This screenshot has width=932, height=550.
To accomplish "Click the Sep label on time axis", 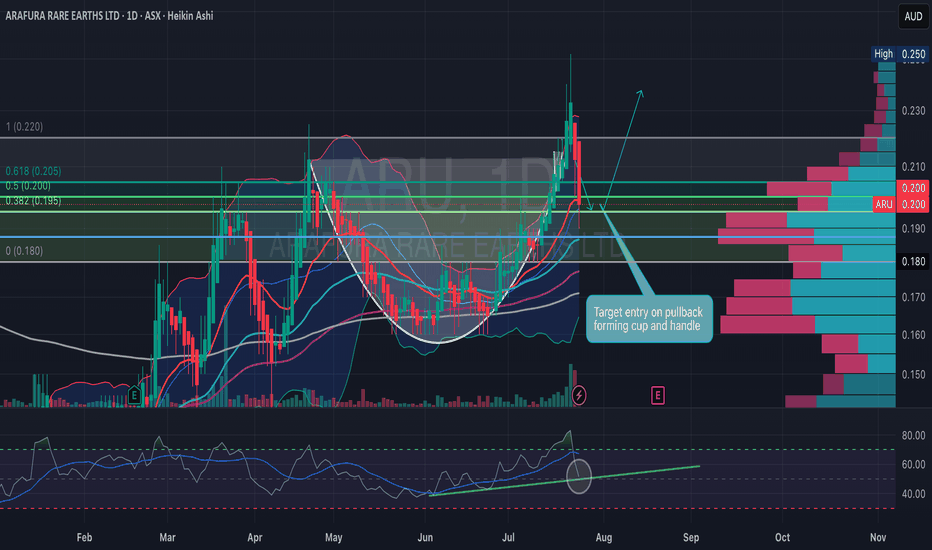I will click(x=691, y=538).
